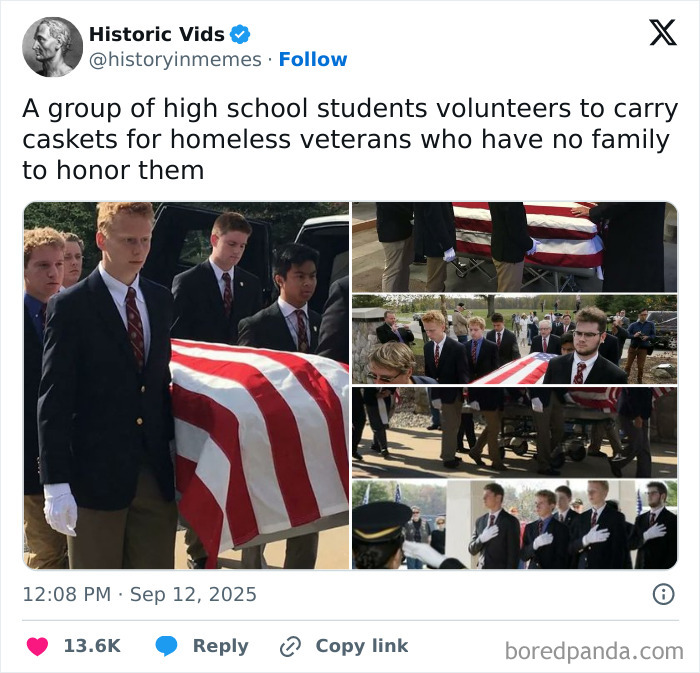Click the Copy link text
Screen dimensions: 700x673
tap(362, 646)
